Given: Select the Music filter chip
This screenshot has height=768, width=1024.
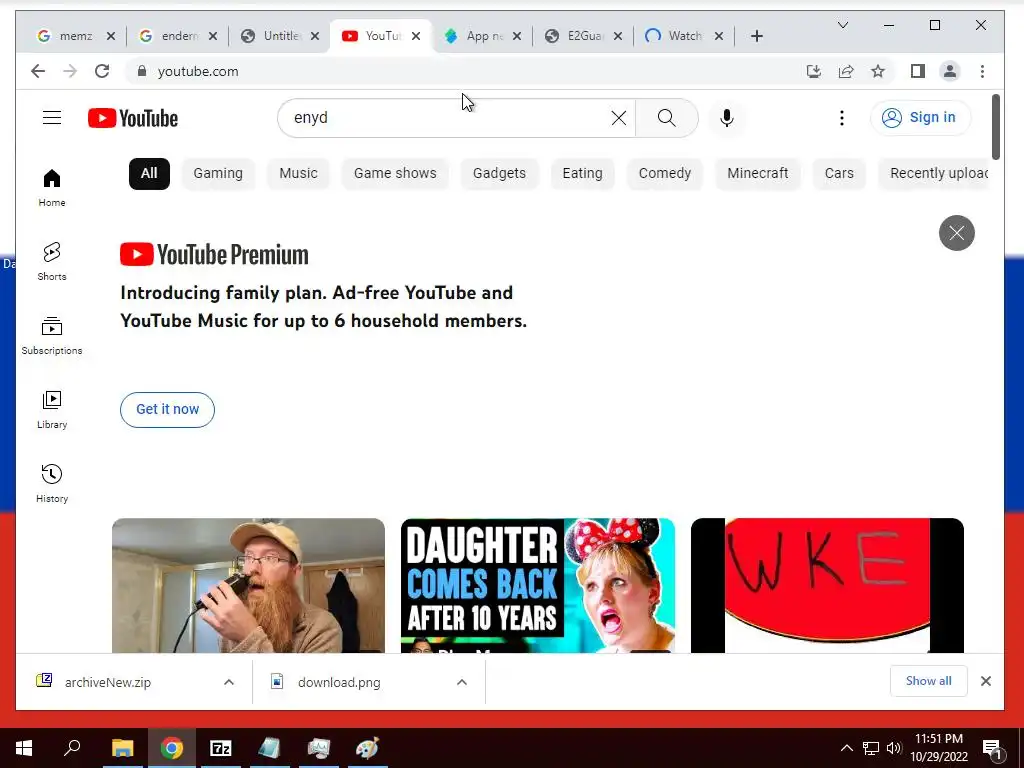Looking at the screenshot, I should coord(298,173).
